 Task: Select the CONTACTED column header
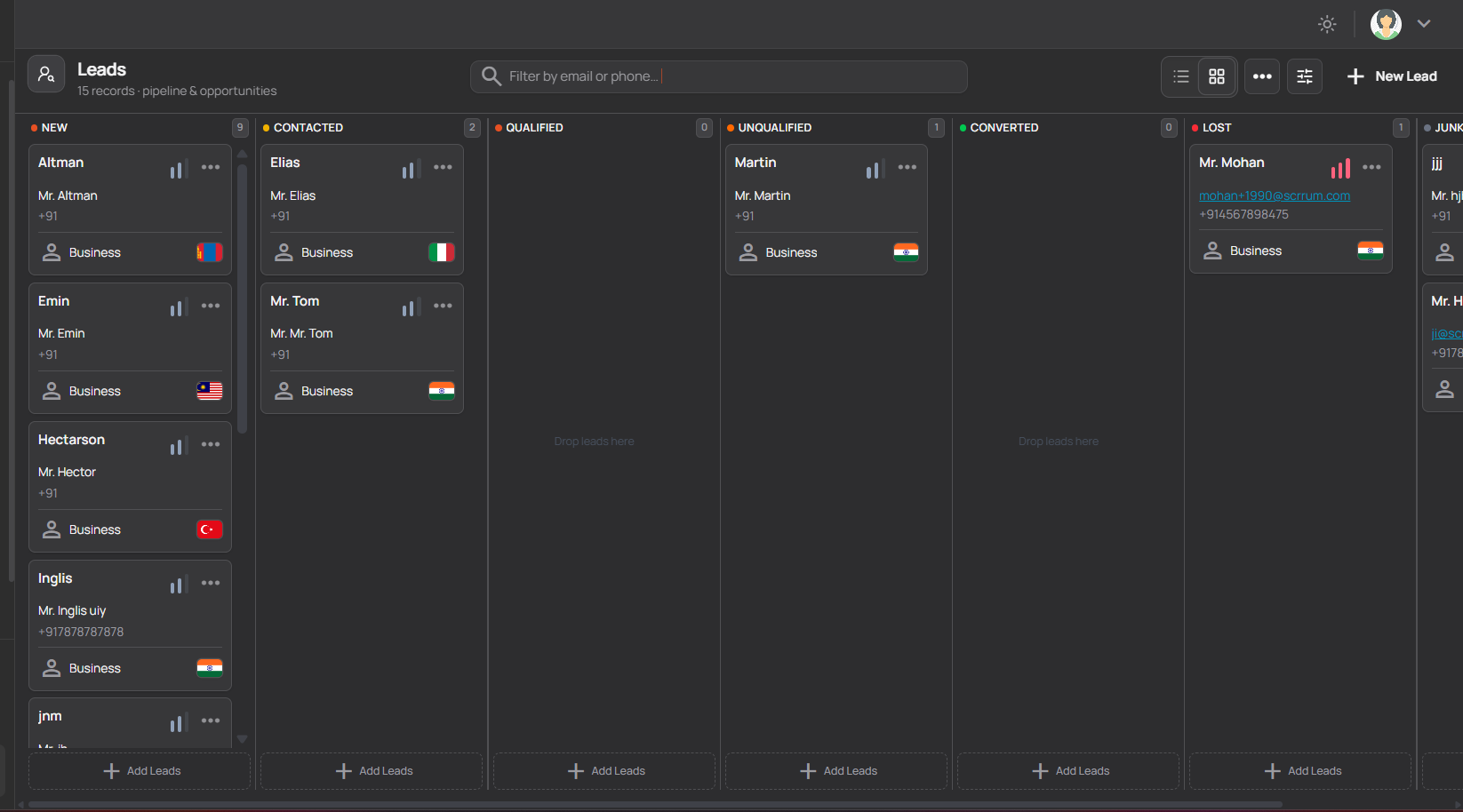point(308,128)
